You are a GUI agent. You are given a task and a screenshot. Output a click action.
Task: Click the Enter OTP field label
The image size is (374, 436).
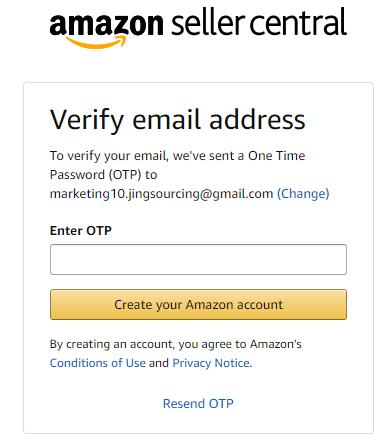click(81, 230)
